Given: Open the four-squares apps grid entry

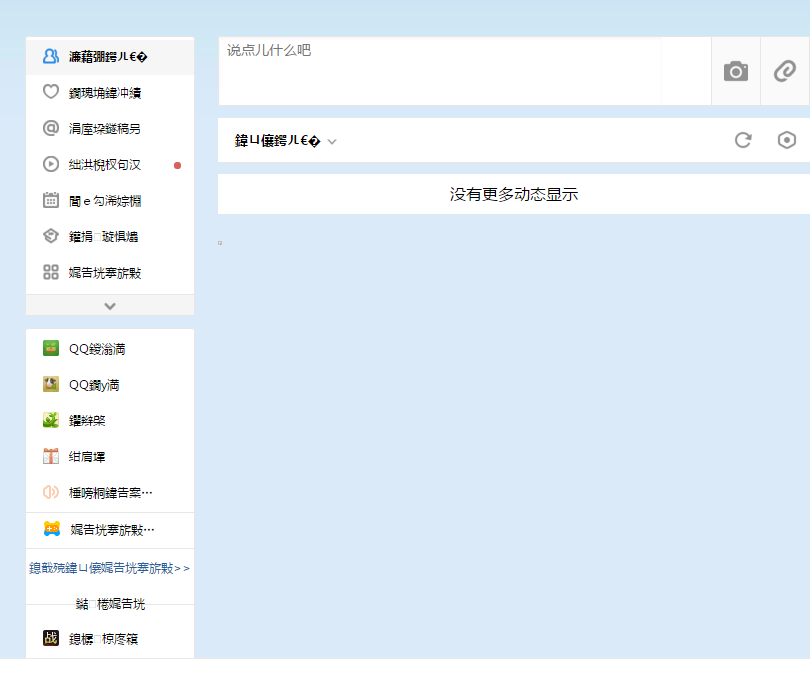Looking at the screenshot, I should click(x=110, y=273).
